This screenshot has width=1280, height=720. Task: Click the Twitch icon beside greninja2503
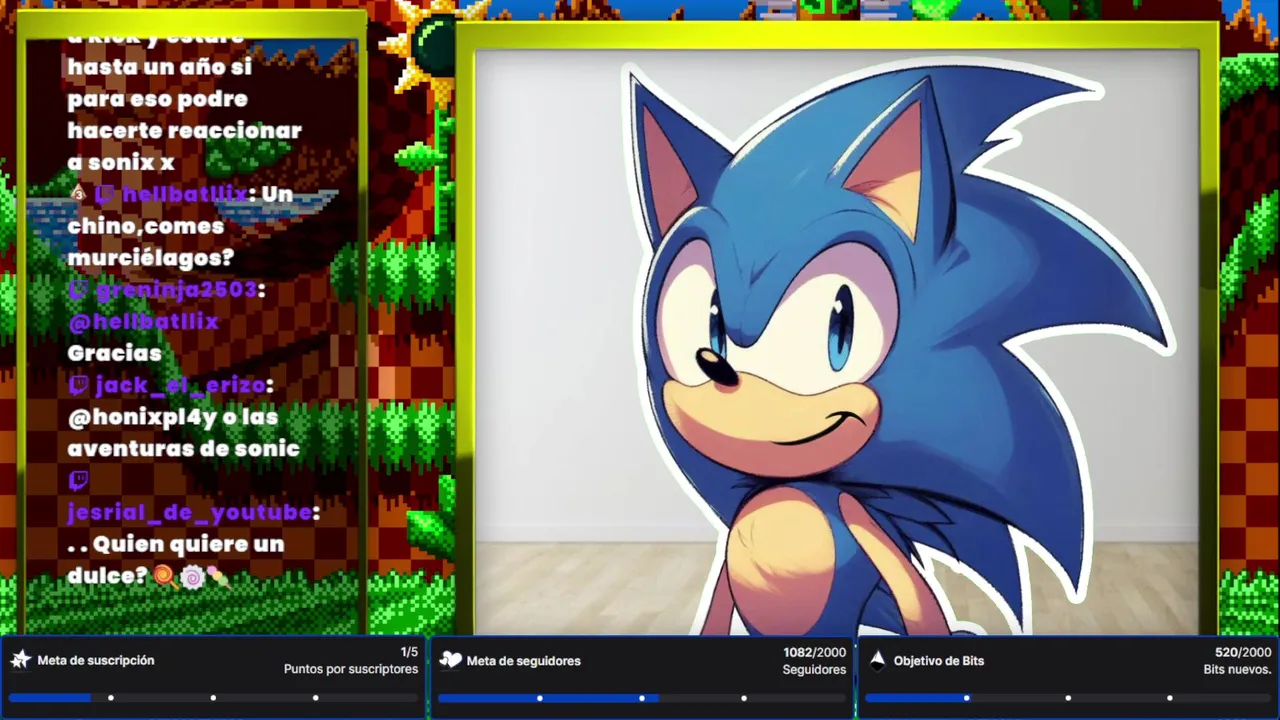click(78, 290)
